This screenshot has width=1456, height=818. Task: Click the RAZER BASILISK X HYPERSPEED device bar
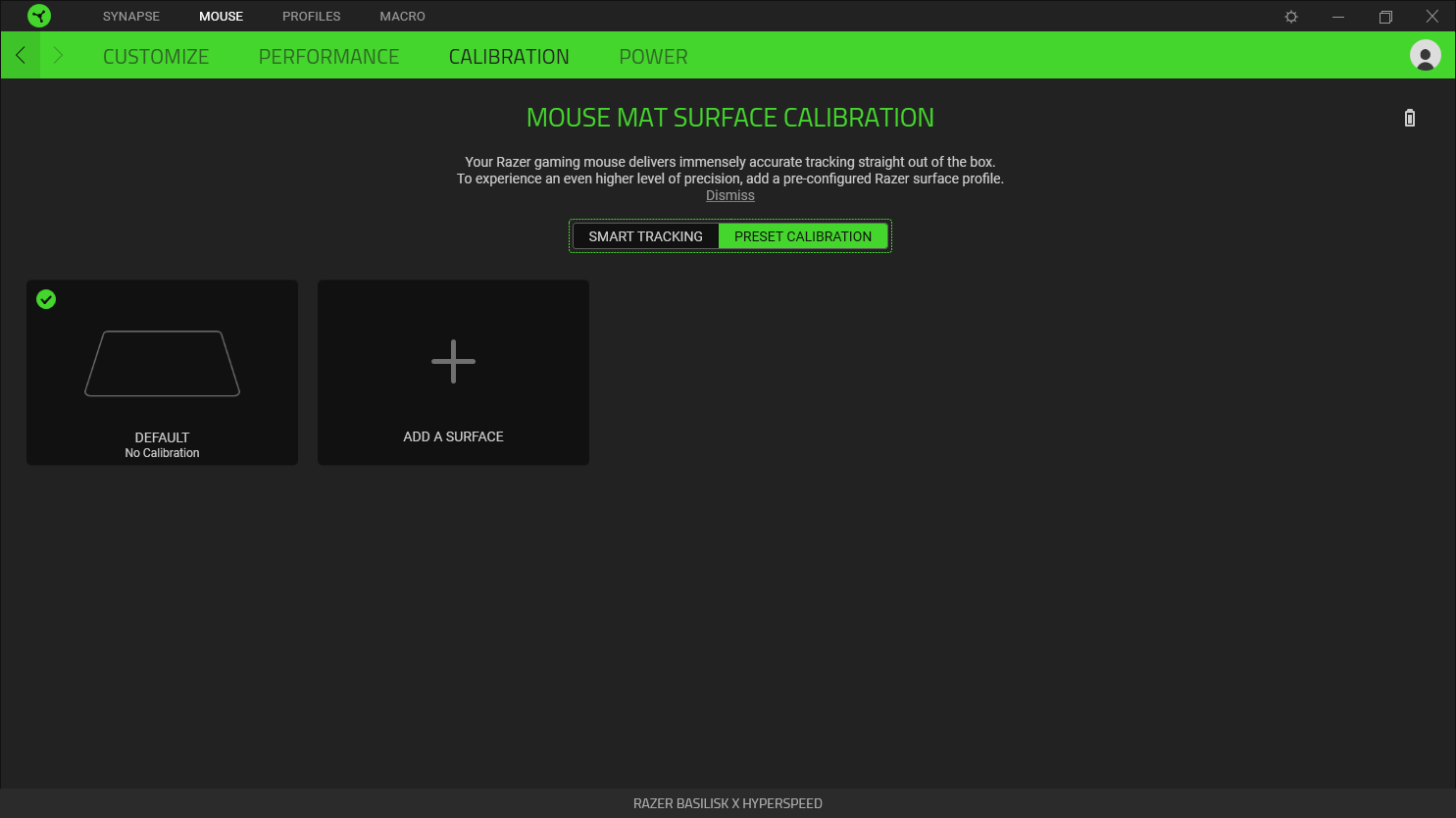pos(728,803)
